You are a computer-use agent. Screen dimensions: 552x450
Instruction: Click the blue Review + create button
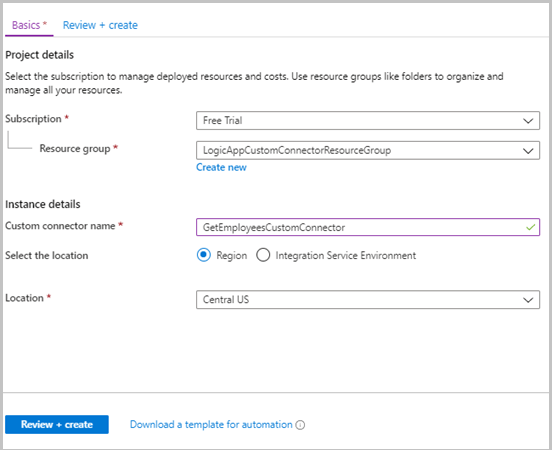(57, 424)
